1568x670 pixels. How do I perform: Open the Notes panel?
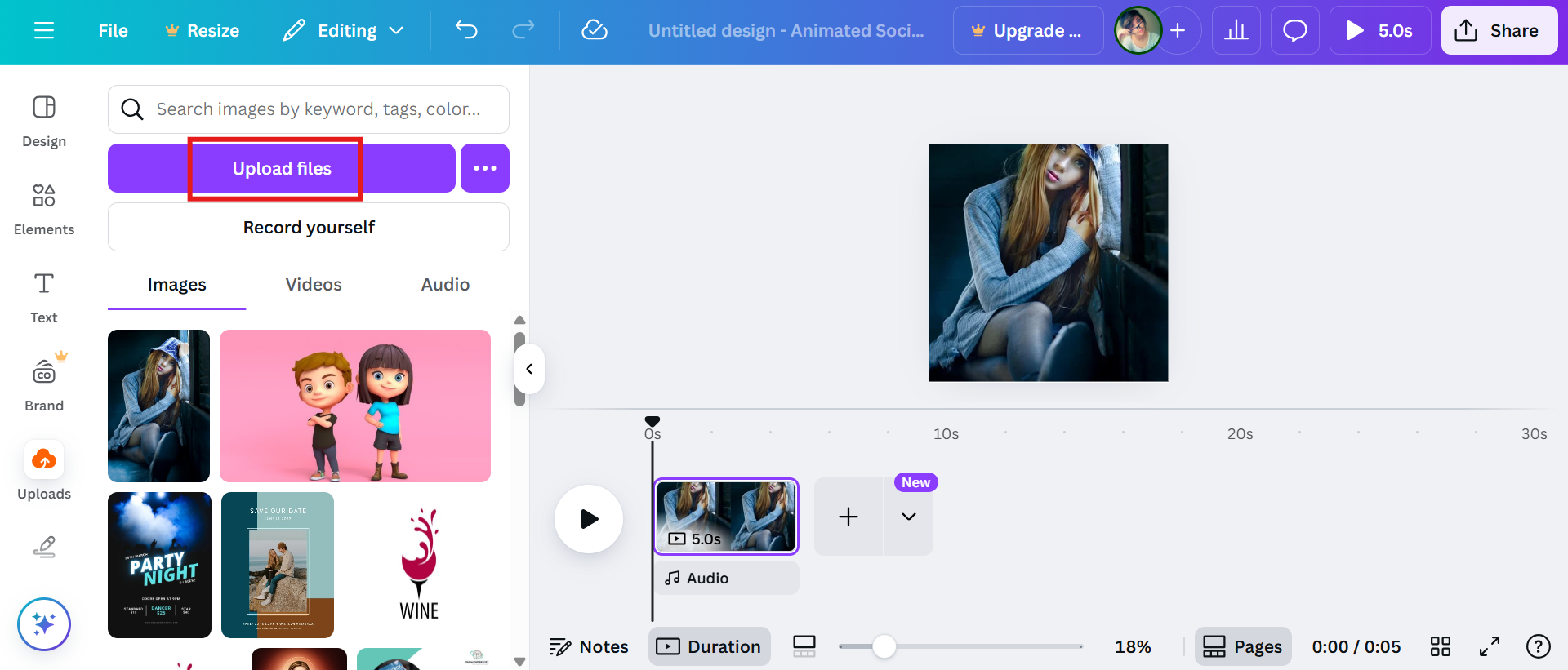coord(589,647)
